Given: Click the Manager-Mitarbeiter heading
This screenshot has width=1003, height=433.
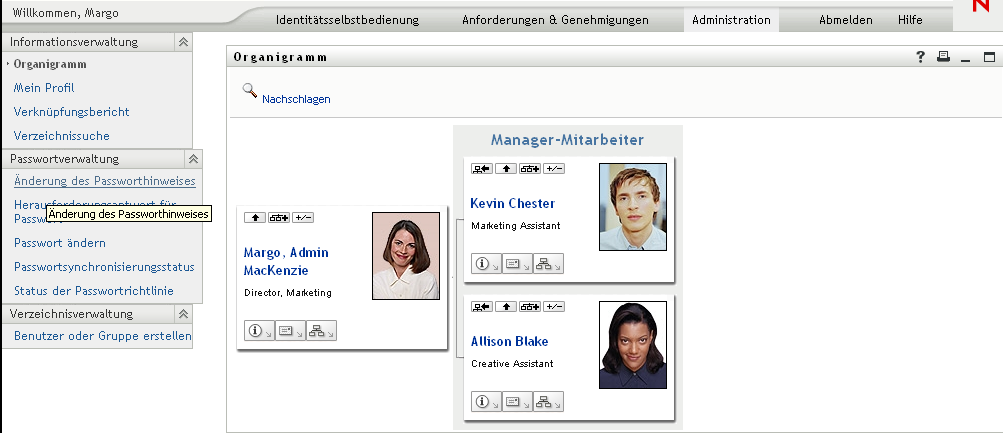Looking at the screenshot, I should (567, 140).
